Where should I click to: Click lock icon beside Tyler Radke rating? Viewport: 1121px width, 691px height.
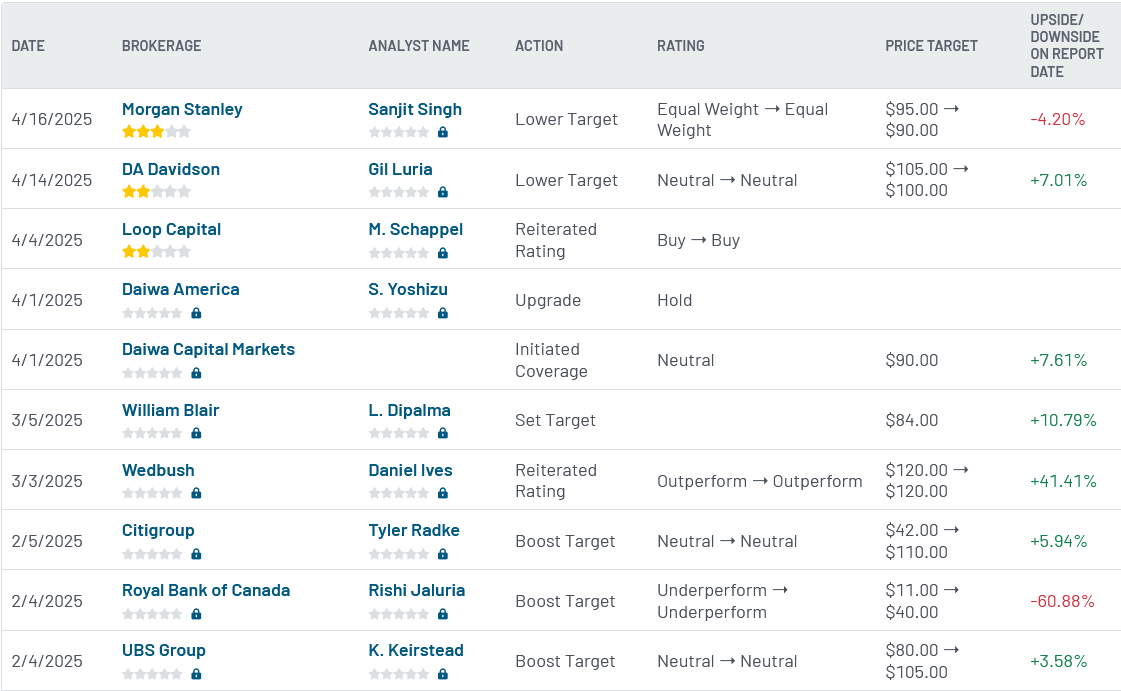click(443, 553)
